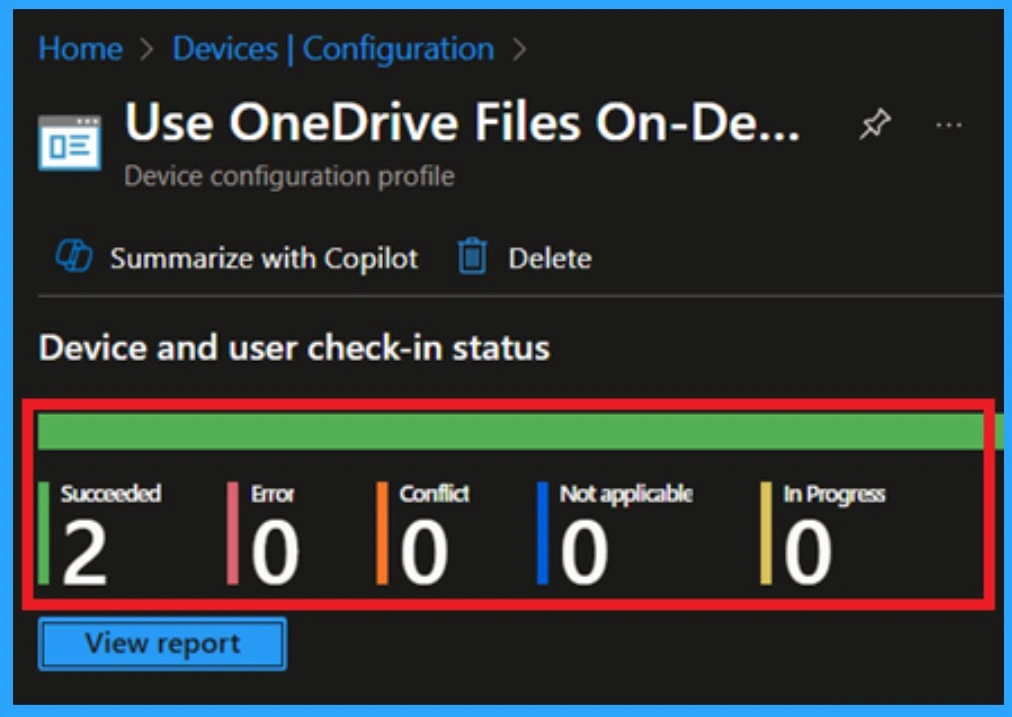Click the page title Use OneDrive Files On-De...
The height and width of the screenshot is (717, 1012).
462,124
